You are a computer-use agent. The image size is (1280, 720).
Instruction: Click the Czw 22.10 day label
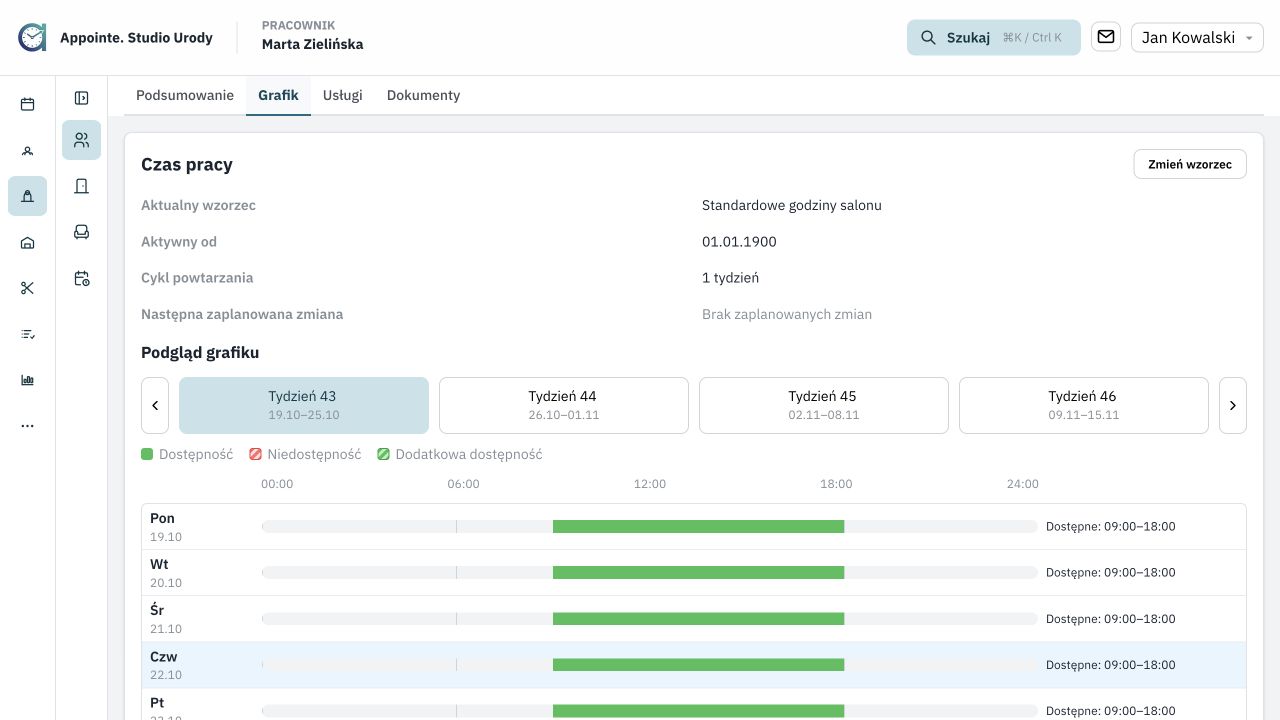point(166,665)
